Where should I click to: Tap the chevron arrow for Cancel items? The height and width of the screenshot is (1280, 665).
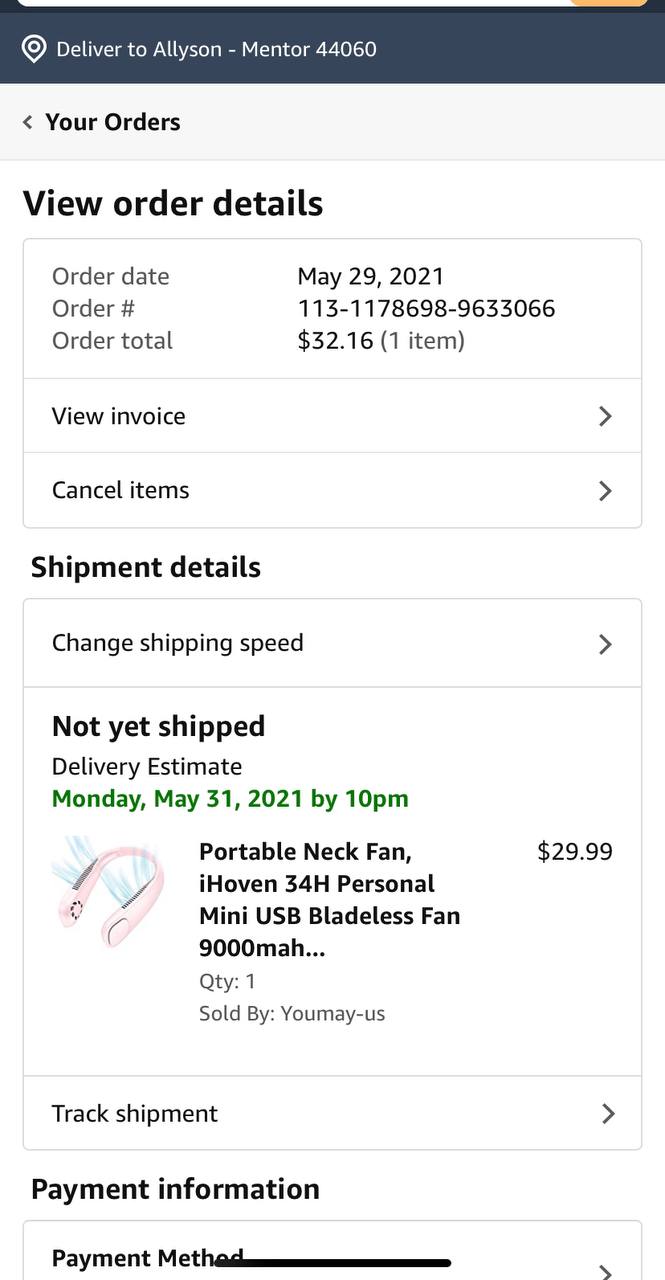point(605,490)
